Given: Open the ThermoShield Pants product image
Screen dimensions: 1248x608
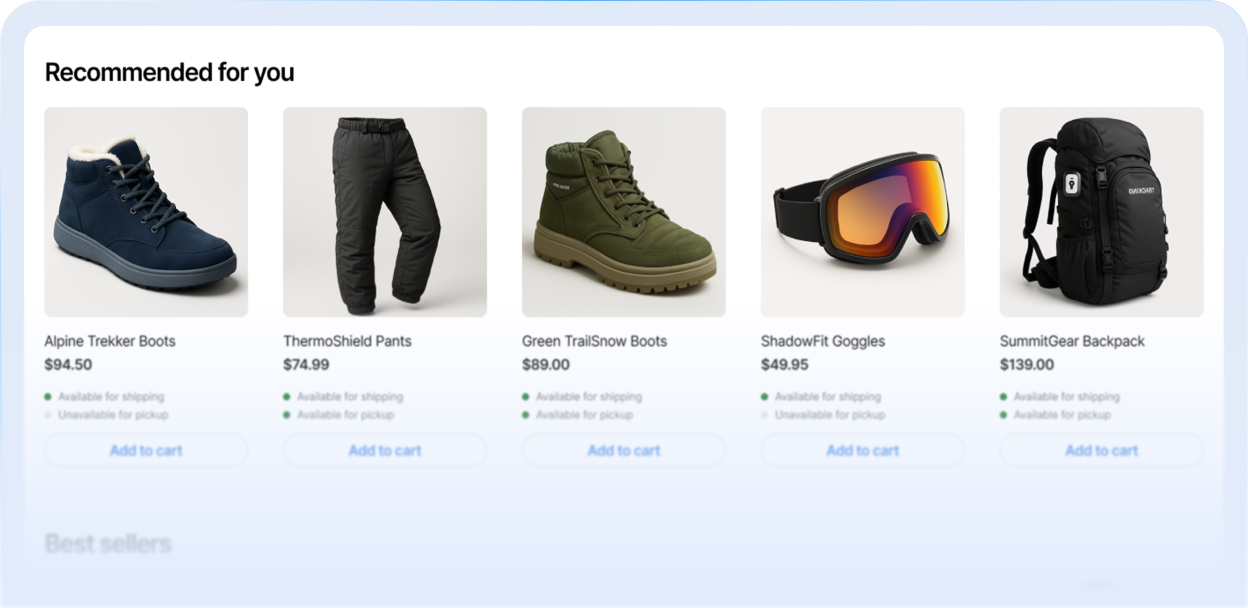Looking at the screenshot, I should [x=385, y=212].
